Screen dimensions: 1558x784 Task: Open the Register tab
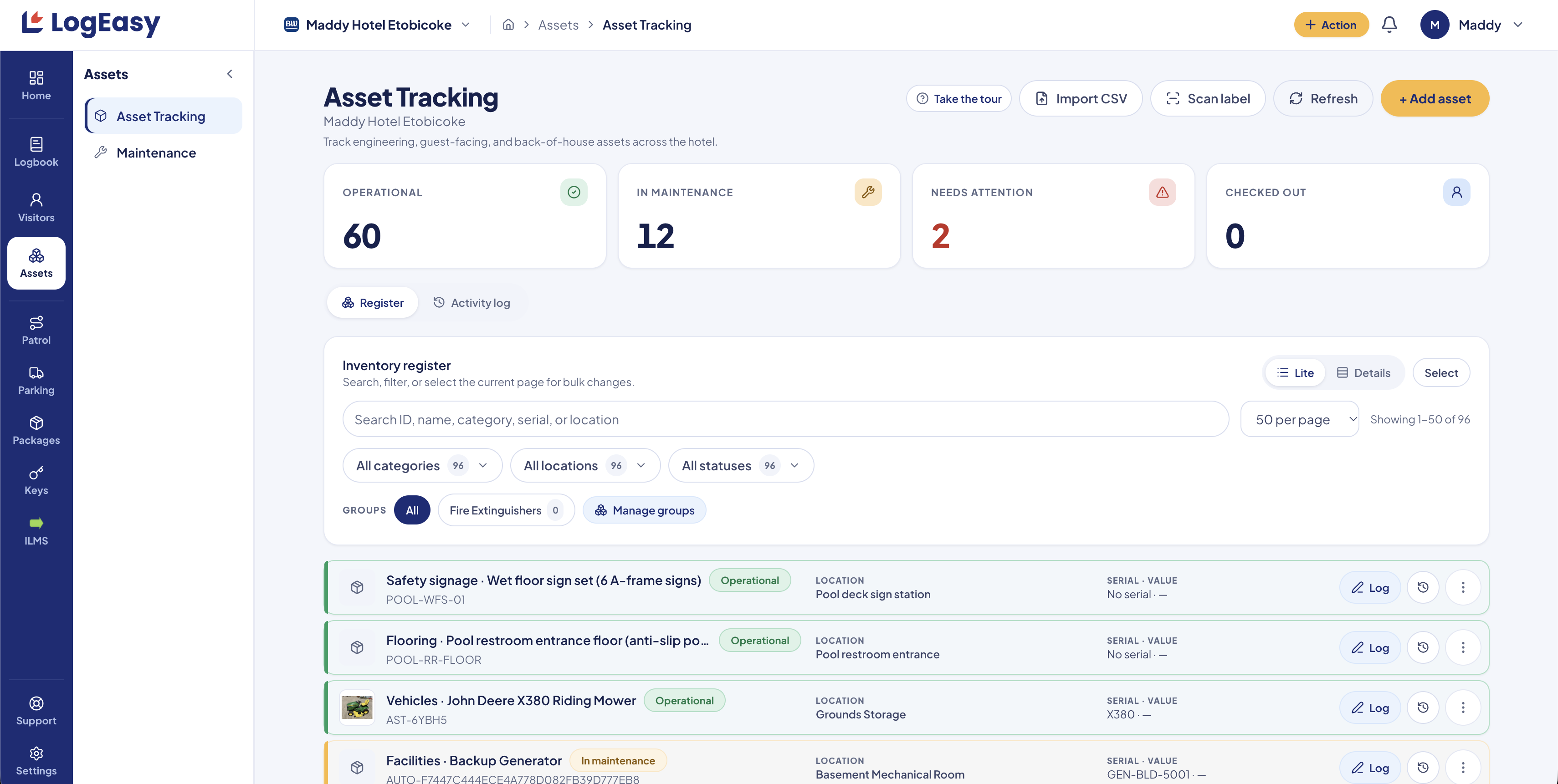(373, 302)
